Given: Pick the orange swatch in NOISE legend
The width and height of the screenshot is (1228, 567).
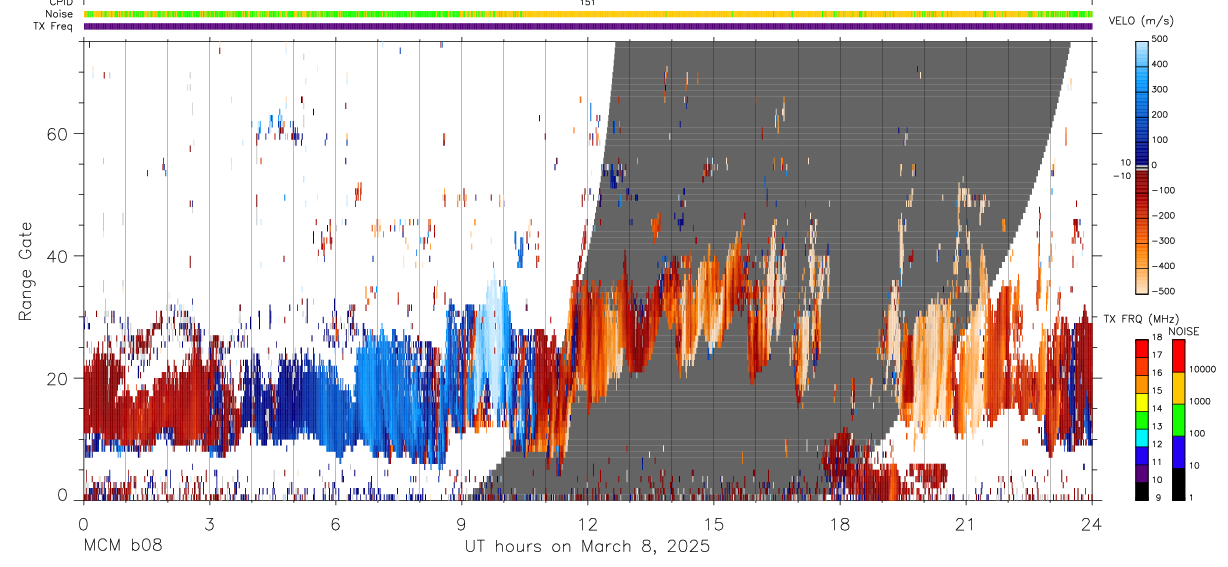Looking at the screenshot, I should point(1178,388).
